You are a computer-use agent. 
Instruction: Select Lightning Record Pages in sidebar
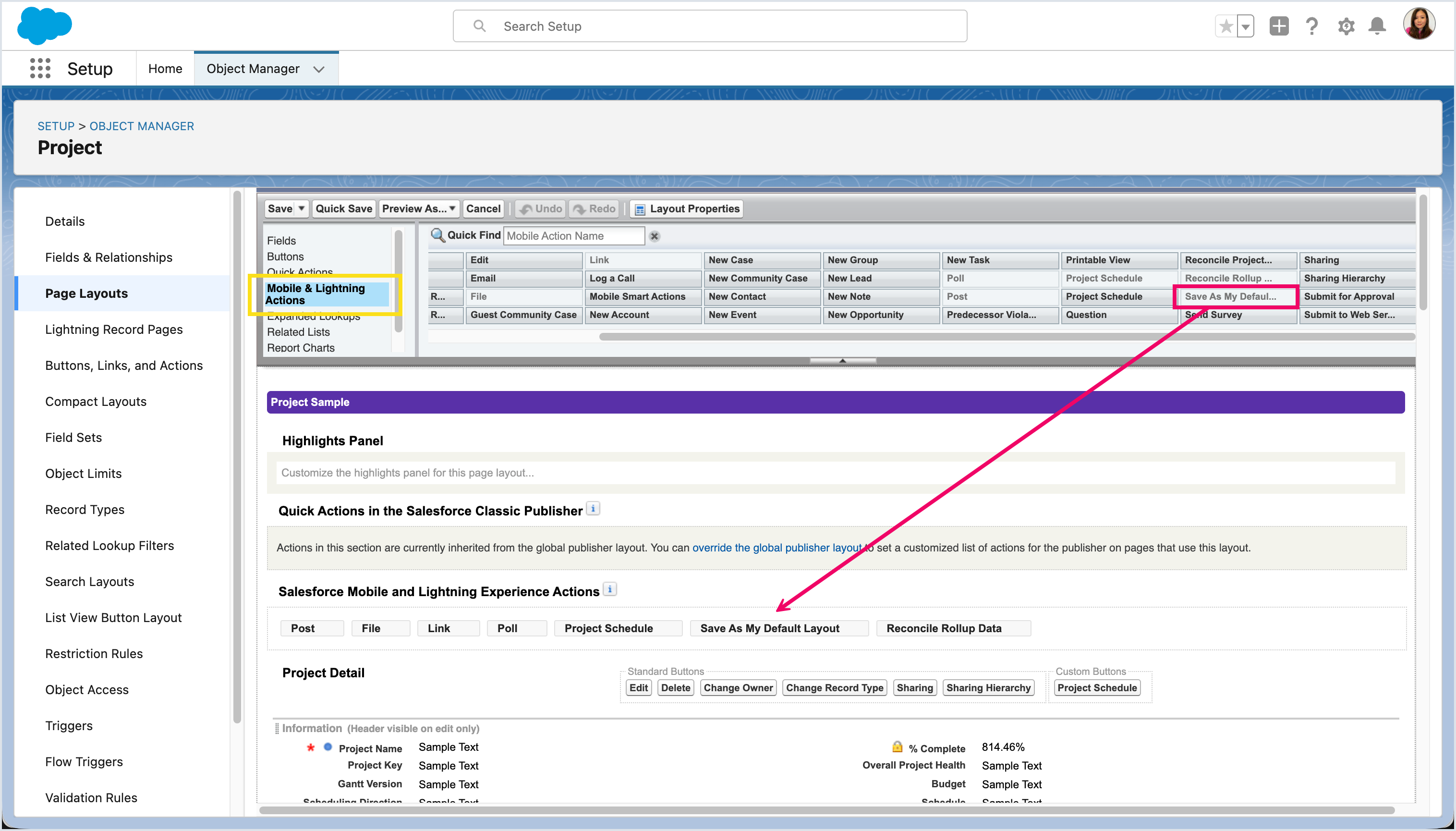point(113,330)
